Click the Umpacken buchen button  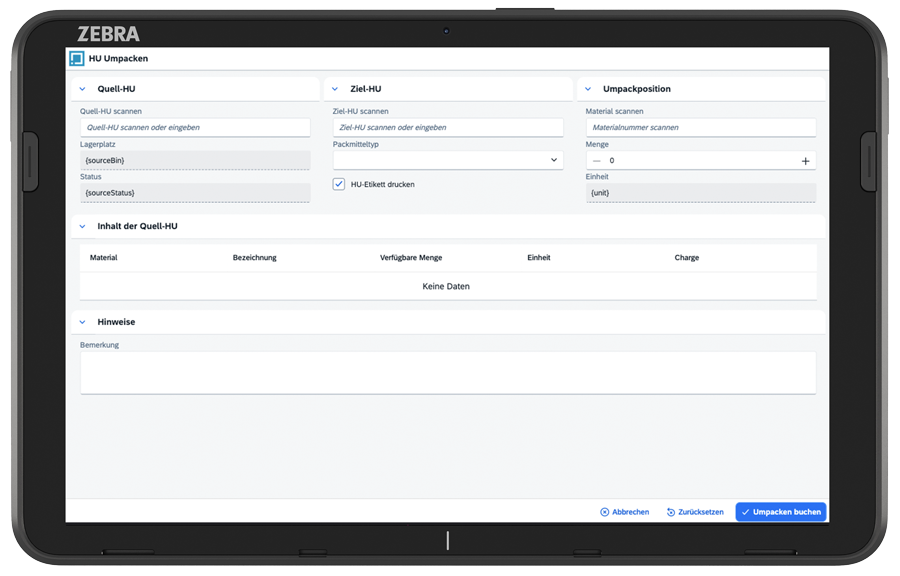click(781, 512)
